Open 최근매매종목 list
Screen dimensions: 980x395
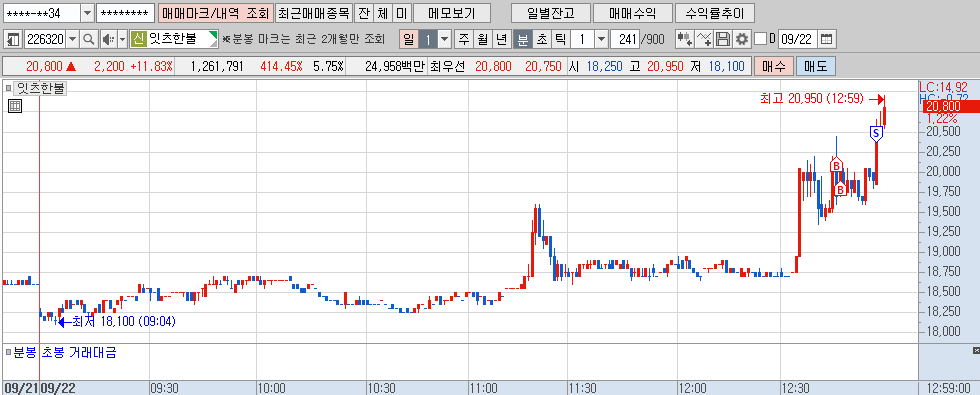click(313, 13)
